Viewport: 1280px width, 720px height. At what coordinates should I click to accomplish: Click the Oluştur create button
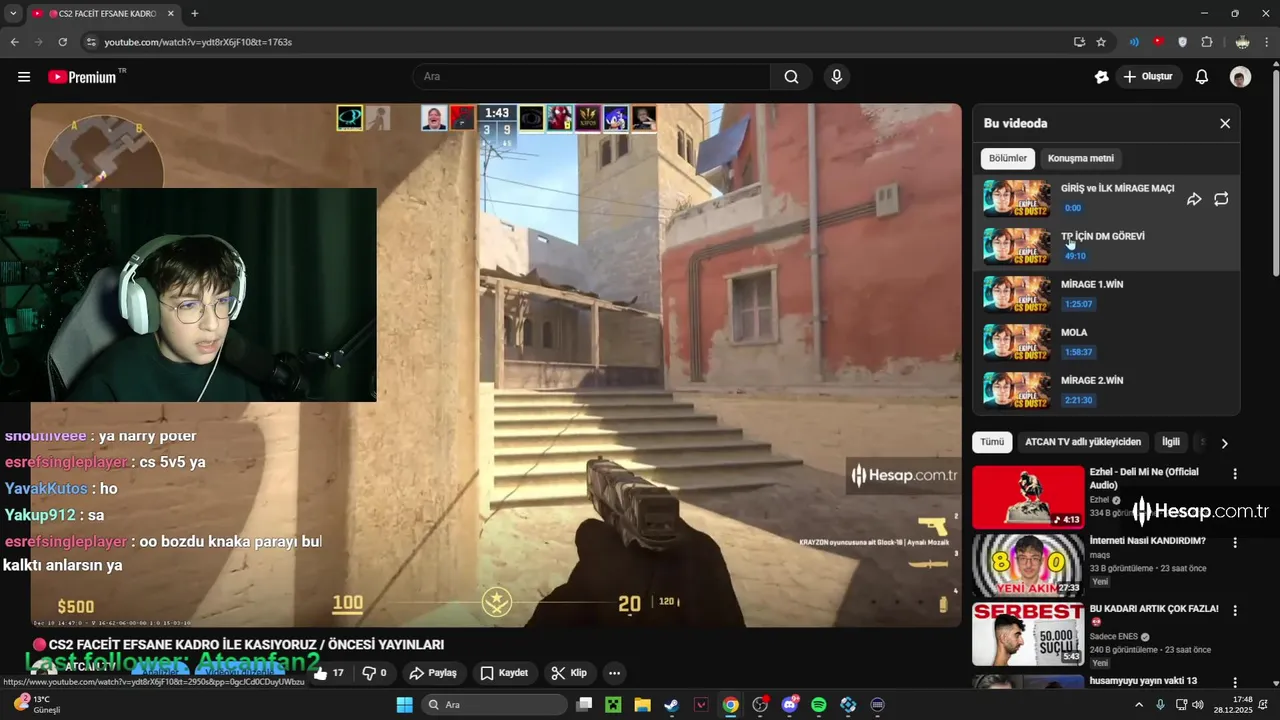1148,77
